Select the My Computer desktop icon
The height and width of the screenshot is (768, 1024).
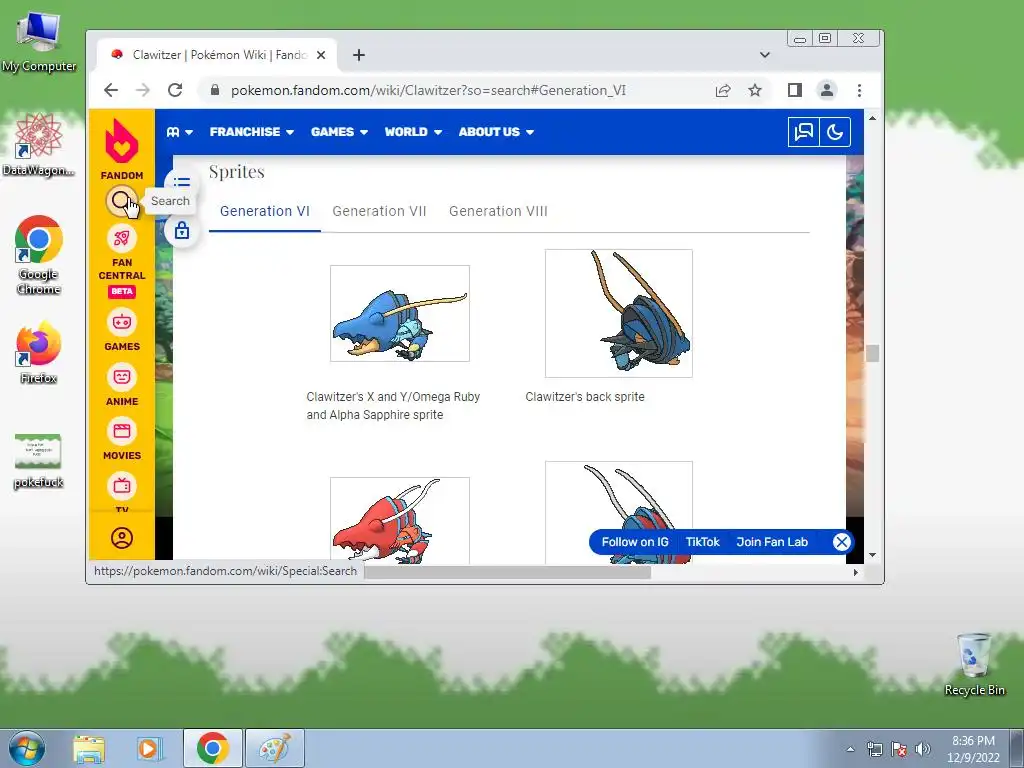(x=39, y=42)
